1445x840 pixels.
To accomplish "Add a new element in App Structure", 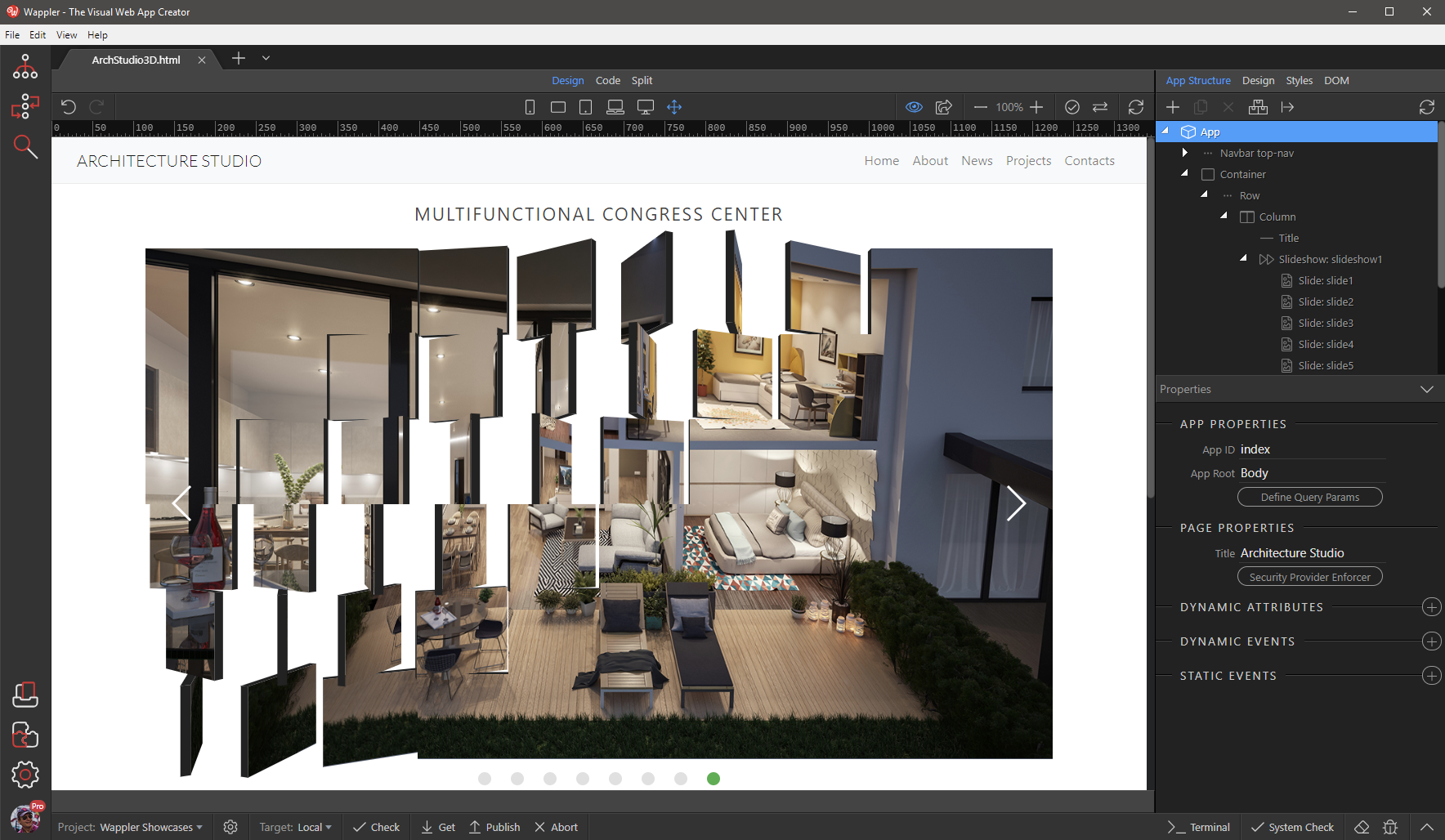I will [1173, 106].
